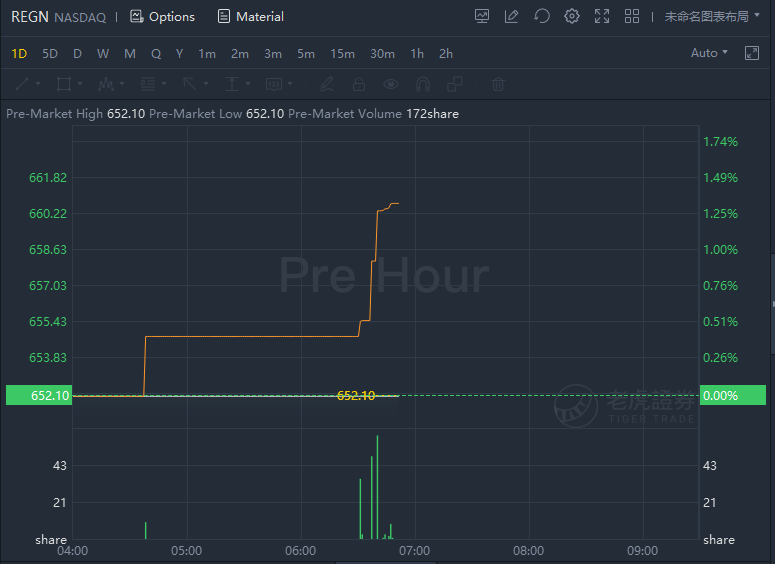
Task: Open the Auto scale dropdown
Action: pos(709,52)
